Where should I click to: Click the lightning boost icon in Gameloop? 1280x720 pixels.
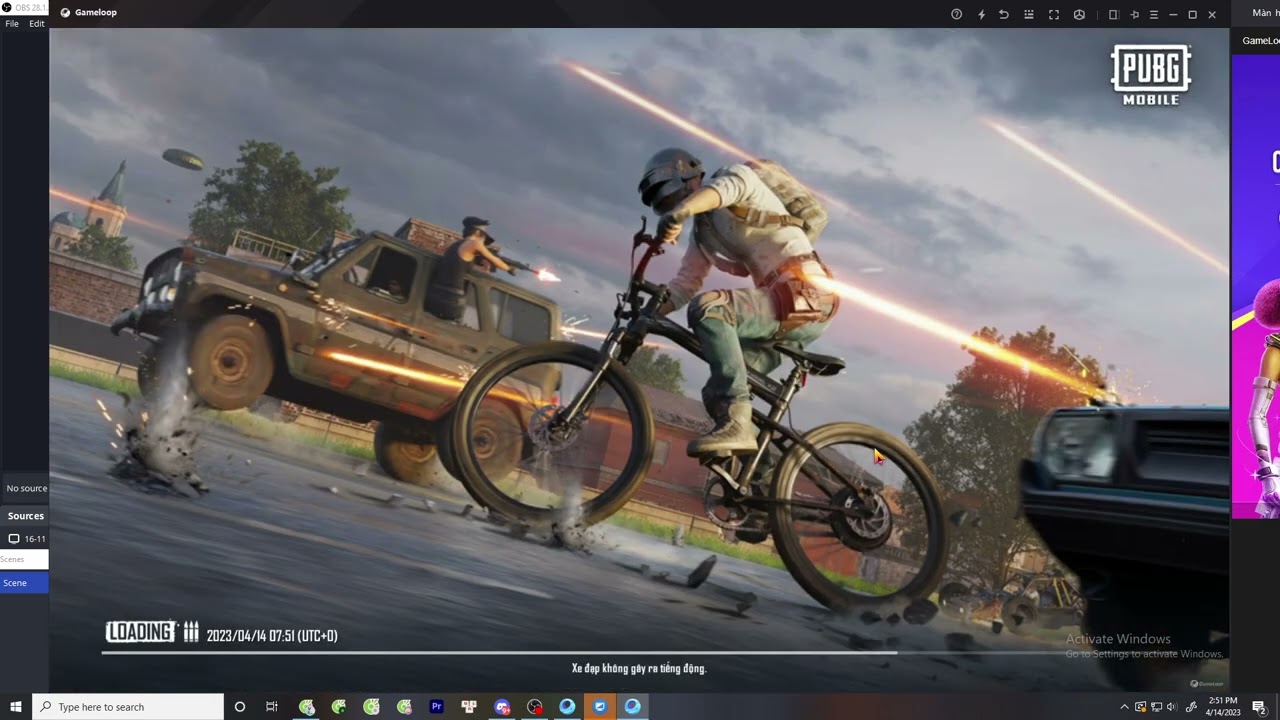[x=981, y=14]
